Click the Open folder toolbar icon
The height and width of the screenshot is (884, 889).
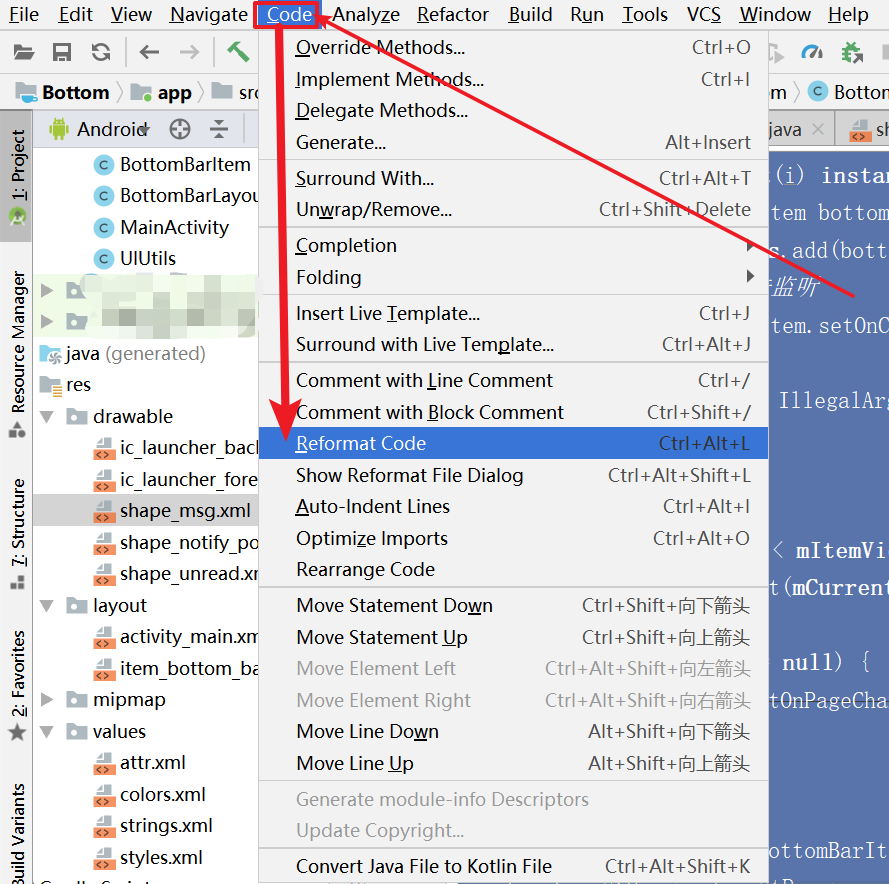click(x=24, y=53)
